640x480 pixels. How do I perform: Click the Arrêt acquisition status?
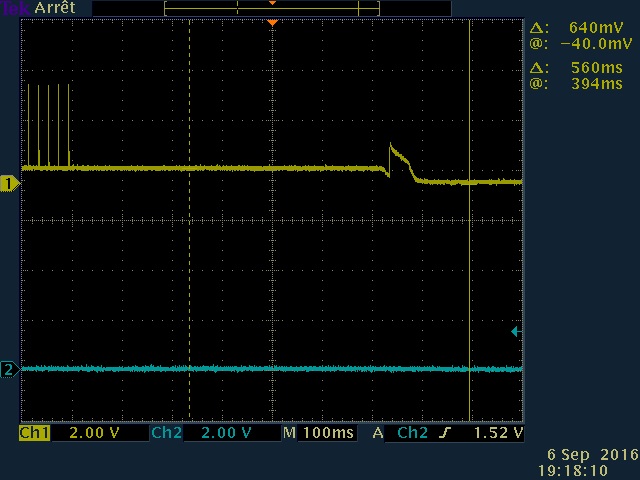(55, 8)
